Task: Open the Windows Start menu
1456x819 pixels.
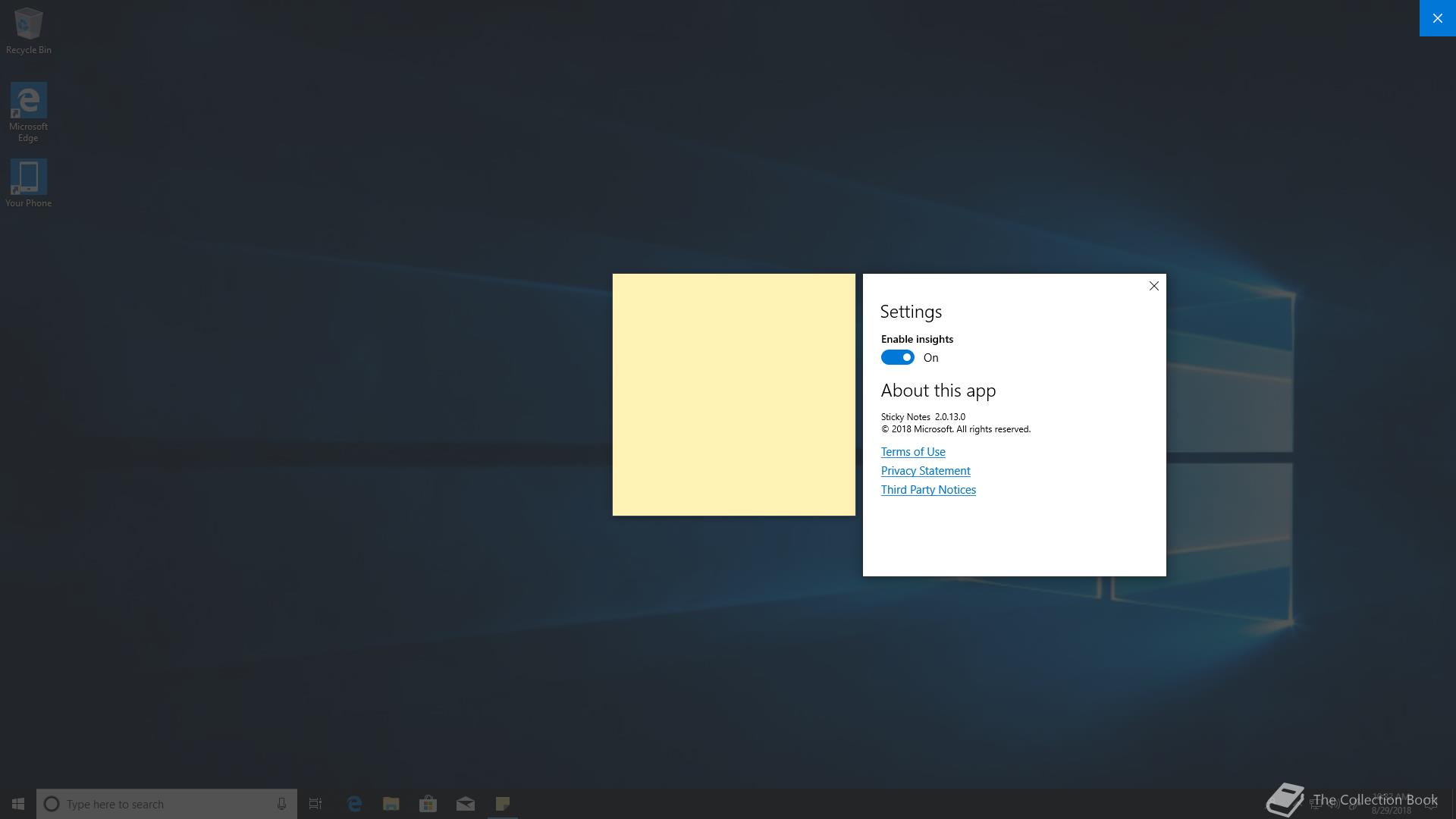Action: [x=18, y=804]
